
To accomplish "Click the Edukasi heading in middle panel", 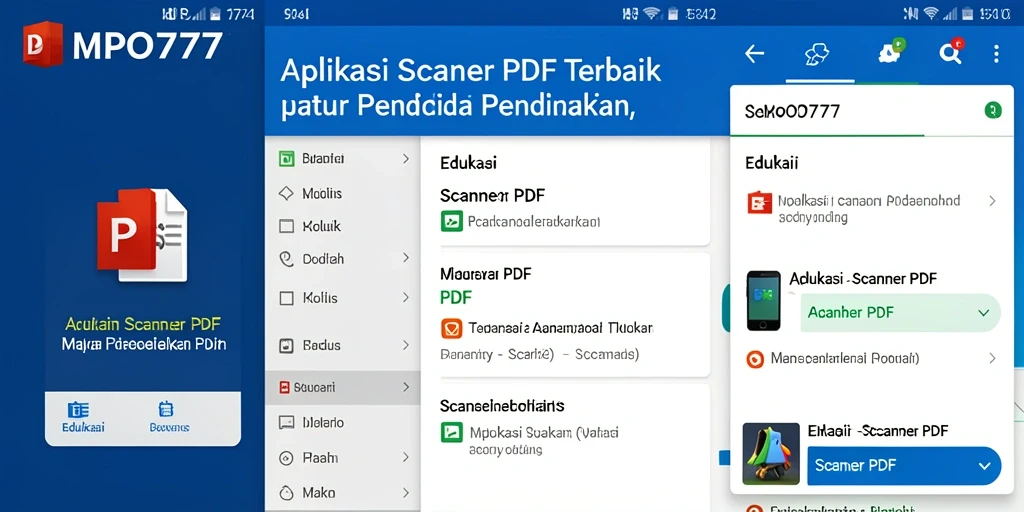I will click(x=468, y=163).
